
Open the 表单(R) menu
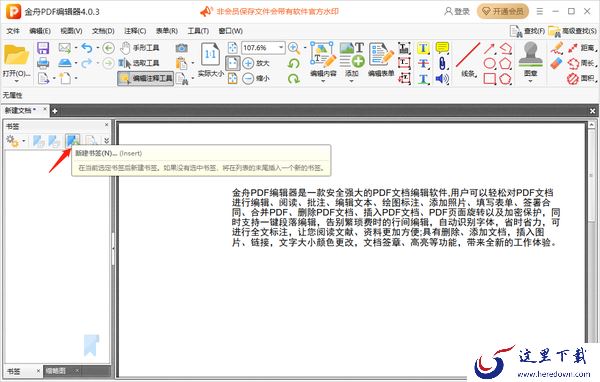point(167,31)
